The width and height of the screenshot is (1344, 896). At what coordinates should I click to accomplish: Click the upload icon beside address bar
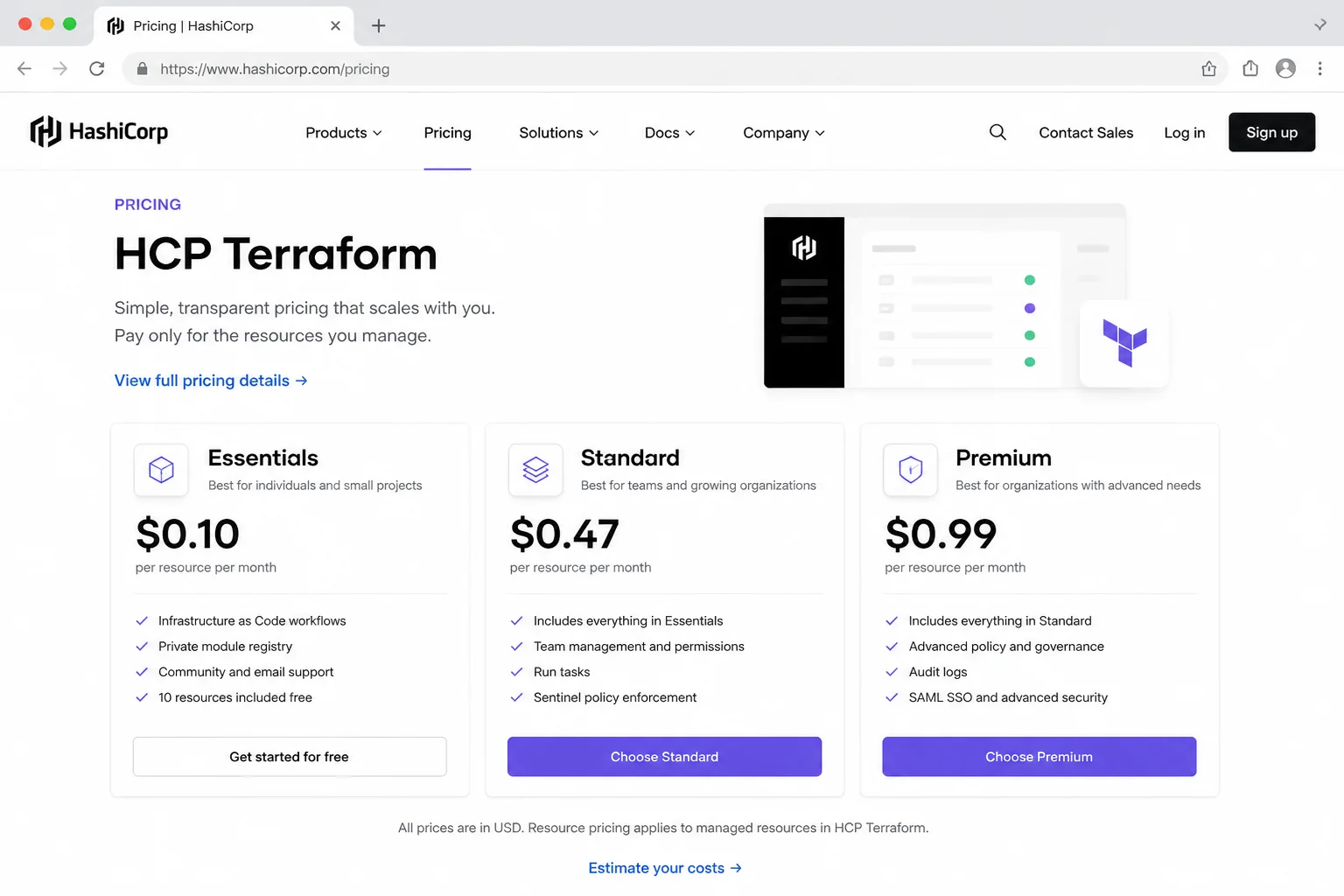tap(1250, 69)
